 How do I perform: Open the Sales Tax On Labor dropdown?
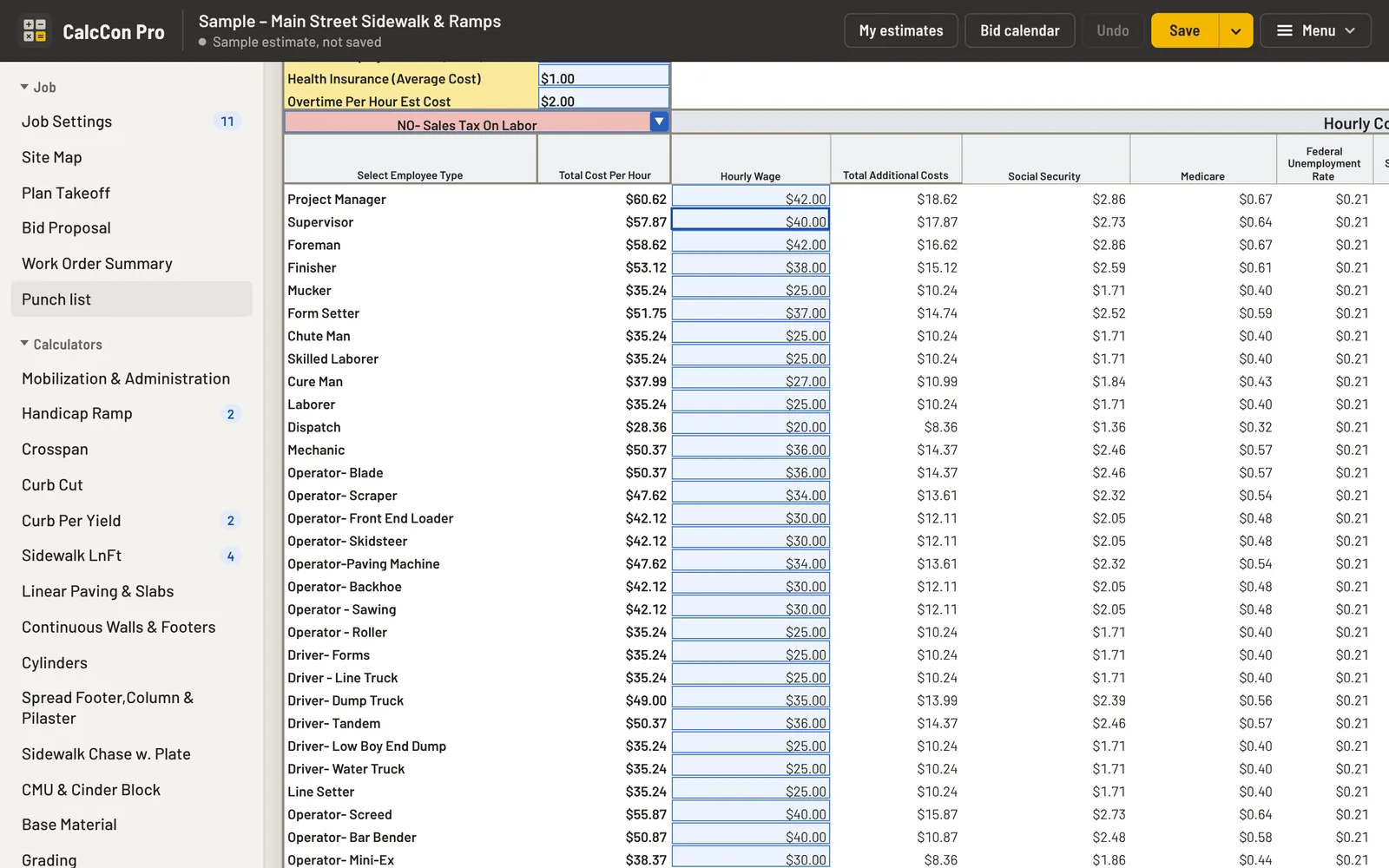click(x=659, y=122)
